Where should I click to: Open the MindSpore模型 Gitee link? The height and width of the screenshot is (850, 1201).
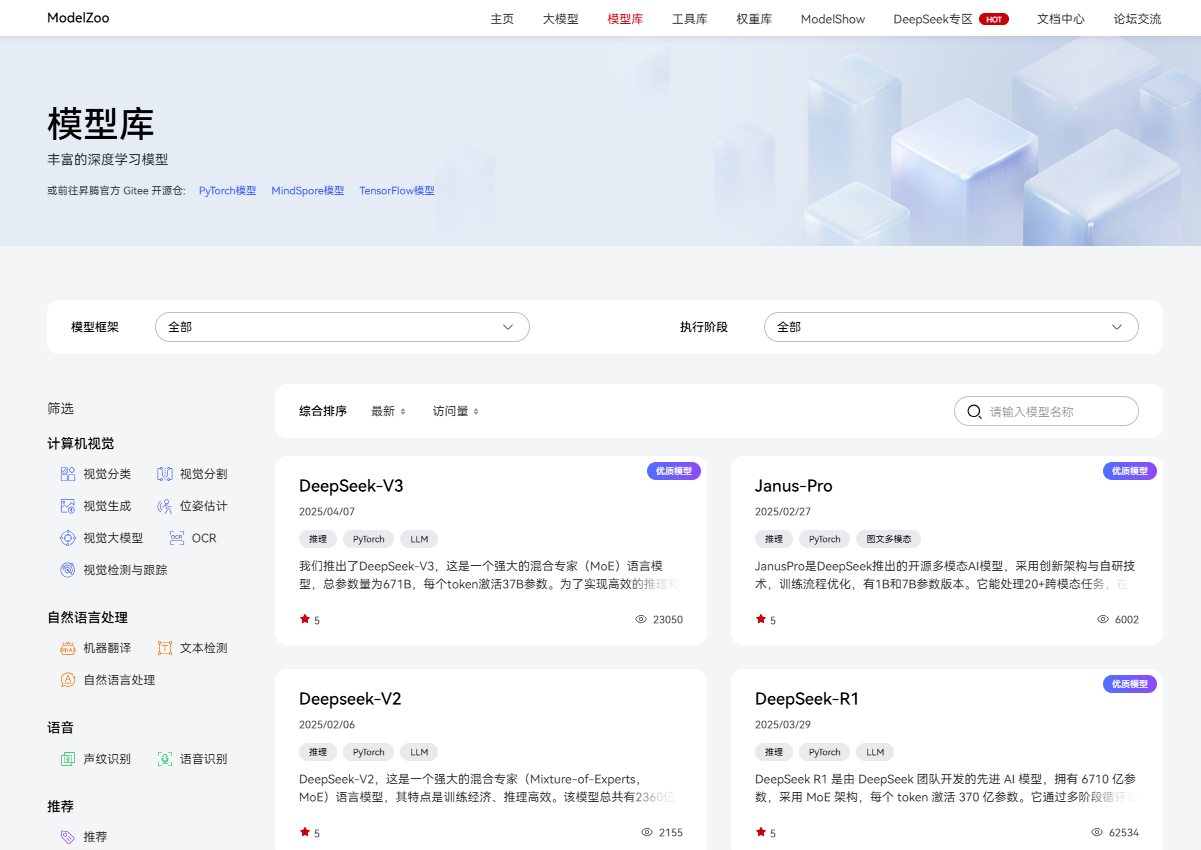308,191
